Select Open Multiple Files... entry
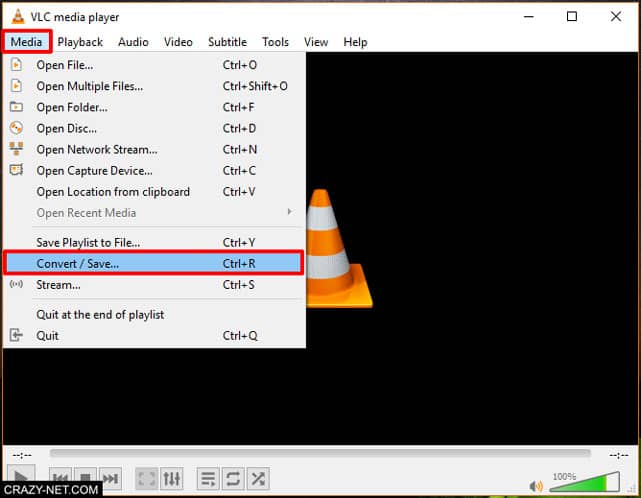The width and height of the screenshot is (641, 498). click(x=154, y=86)
